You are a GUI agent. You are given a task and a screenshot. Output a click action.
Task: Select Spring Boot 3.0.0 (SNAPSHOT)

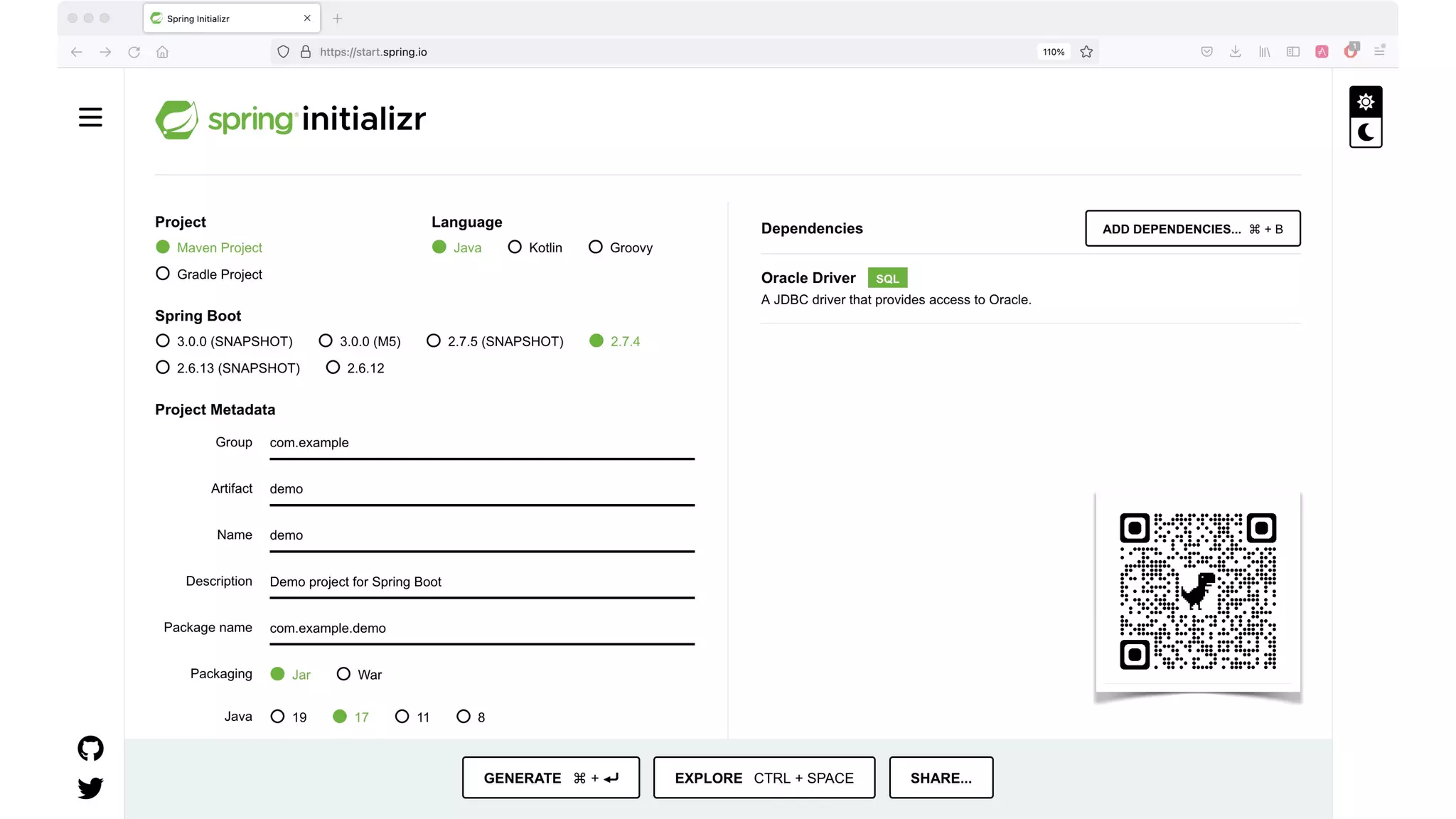point(224,341)
